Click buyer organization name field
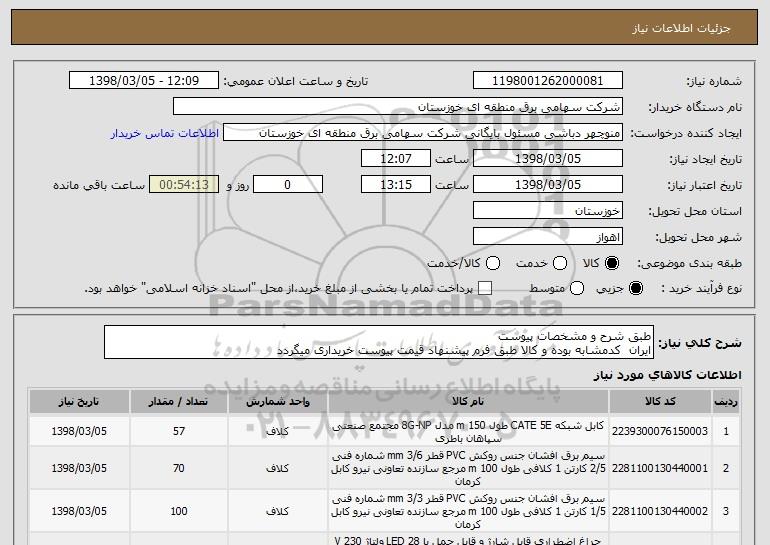The image size is (770, 545). [x=398, y=107]
